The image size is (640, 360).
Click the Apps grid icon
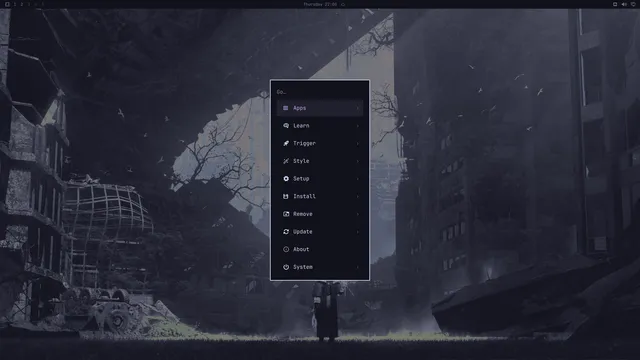tap(286, 108)
